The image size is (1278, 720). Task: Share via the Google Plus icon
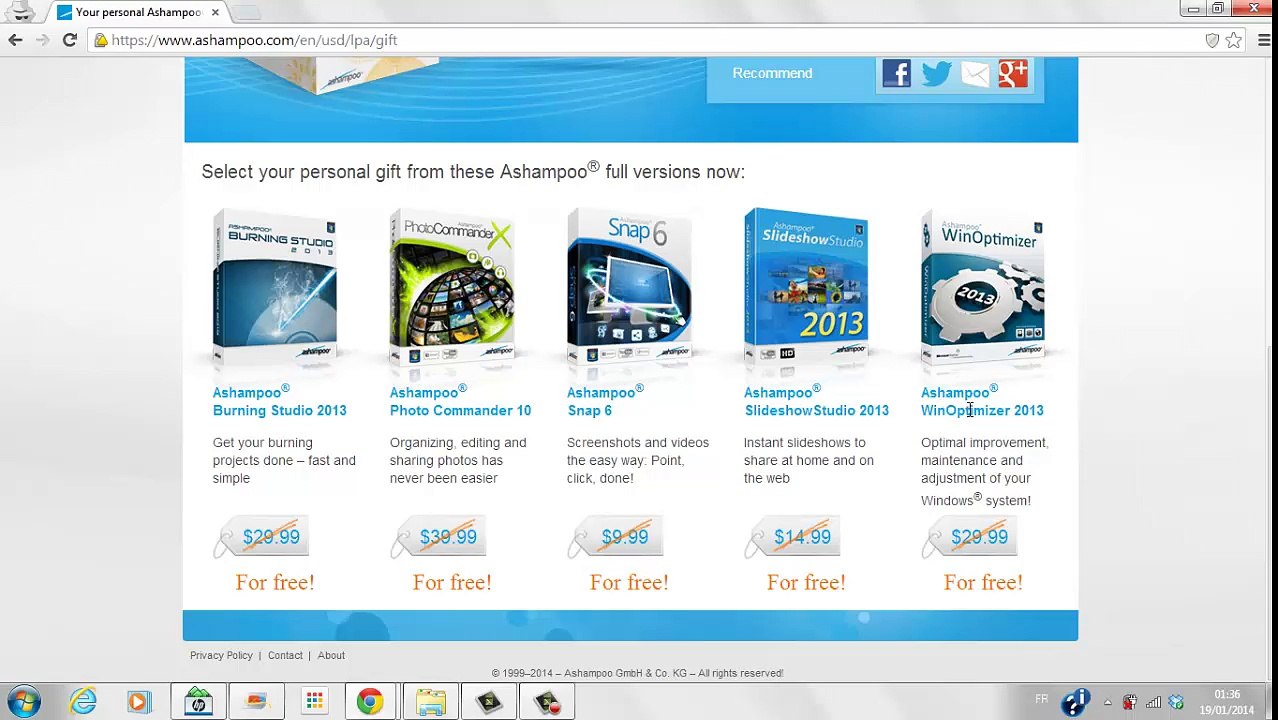pos(1012,73)
